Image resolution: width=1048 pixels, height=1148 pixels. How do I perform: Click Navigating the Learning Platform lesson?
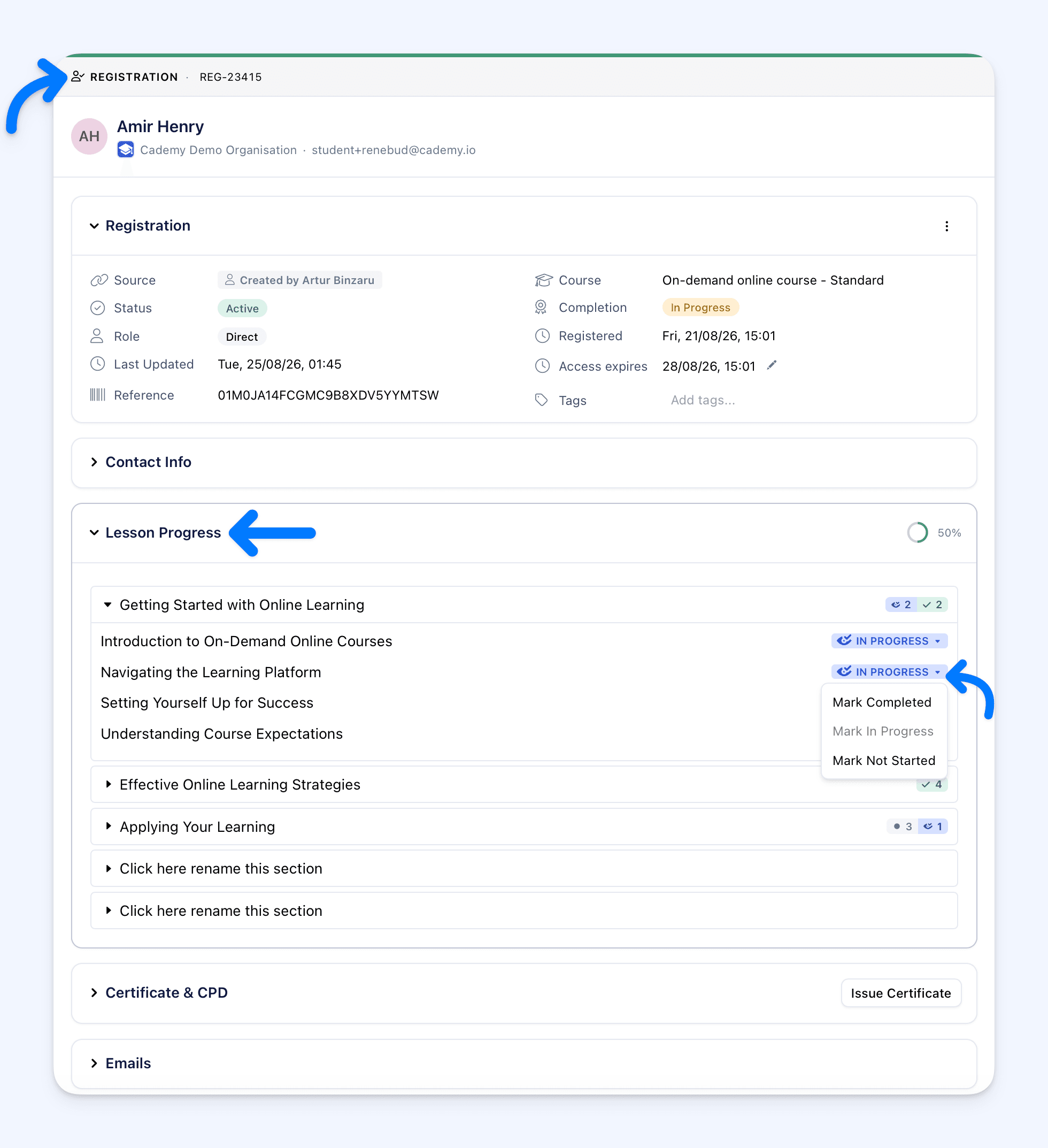point(211,672)
